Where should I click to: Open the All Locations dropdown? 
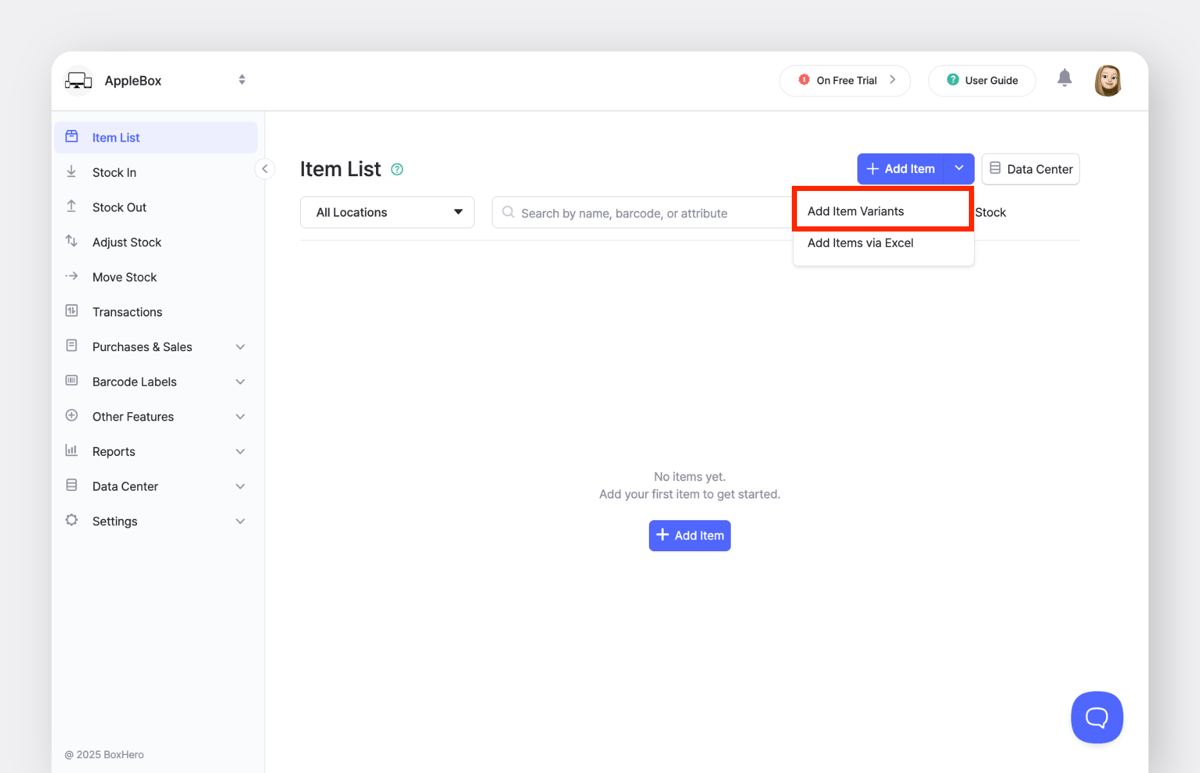click(387, 212)
